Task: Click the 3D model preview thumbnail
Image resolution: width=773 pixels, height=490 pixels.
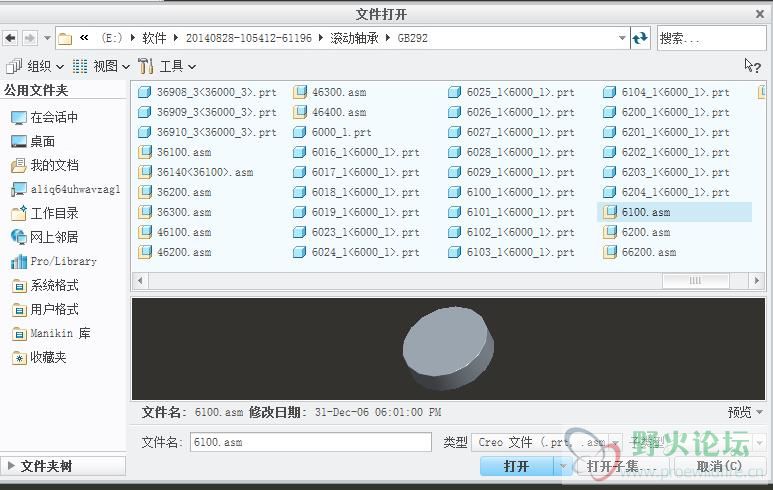Action: pos(448,349)
